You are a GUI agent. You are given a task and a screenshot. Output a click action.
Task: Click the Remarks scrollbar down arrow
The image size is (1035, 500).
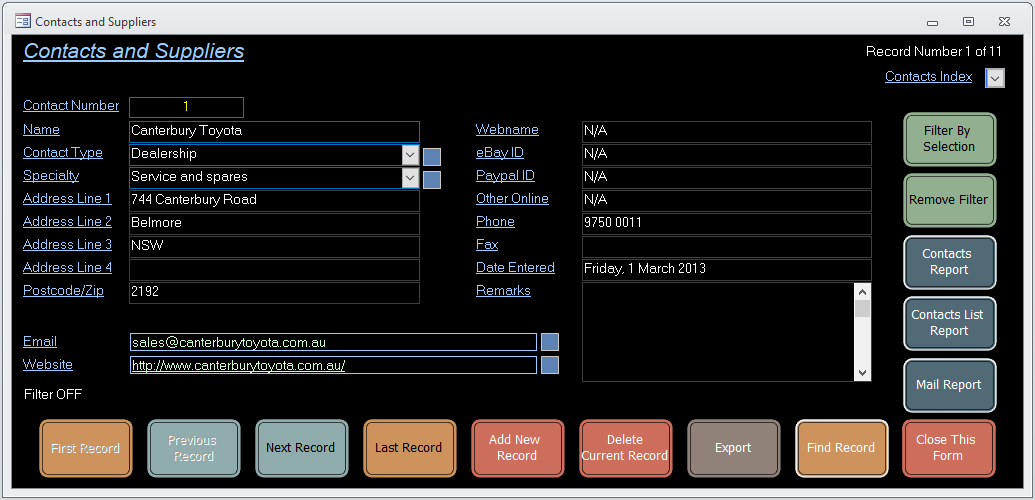point(863,373)
